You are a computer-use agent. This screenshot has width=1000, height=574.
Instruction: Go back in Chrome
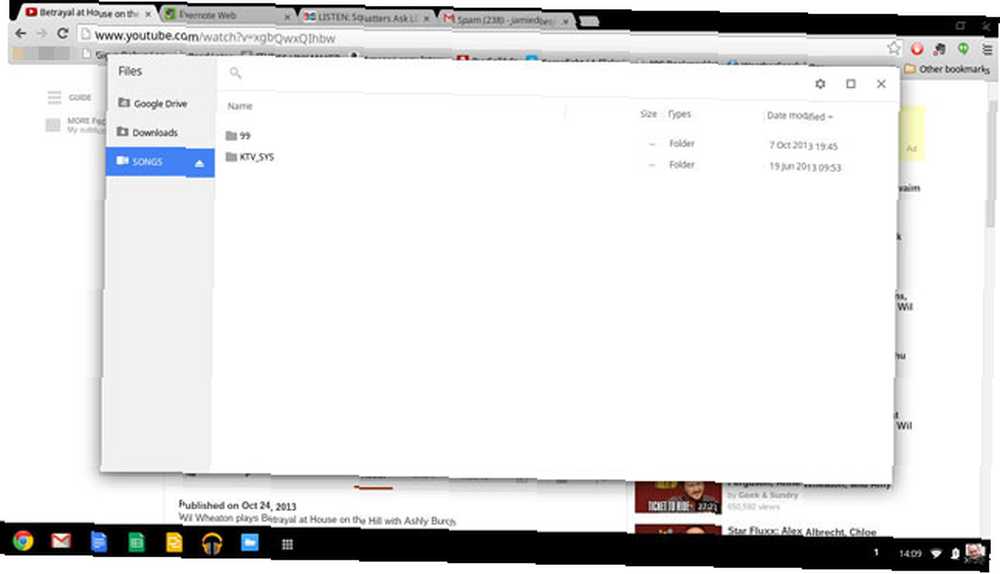(x=20, y=33)
